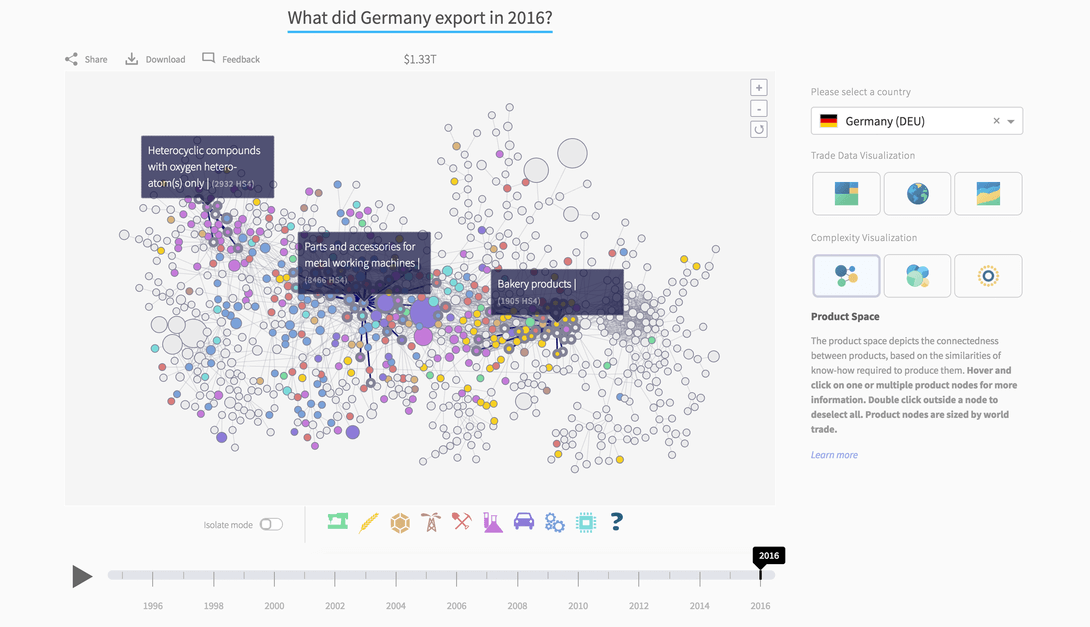Reset the product space view
The image size is (1090, 627).
[x=759, y=129]
